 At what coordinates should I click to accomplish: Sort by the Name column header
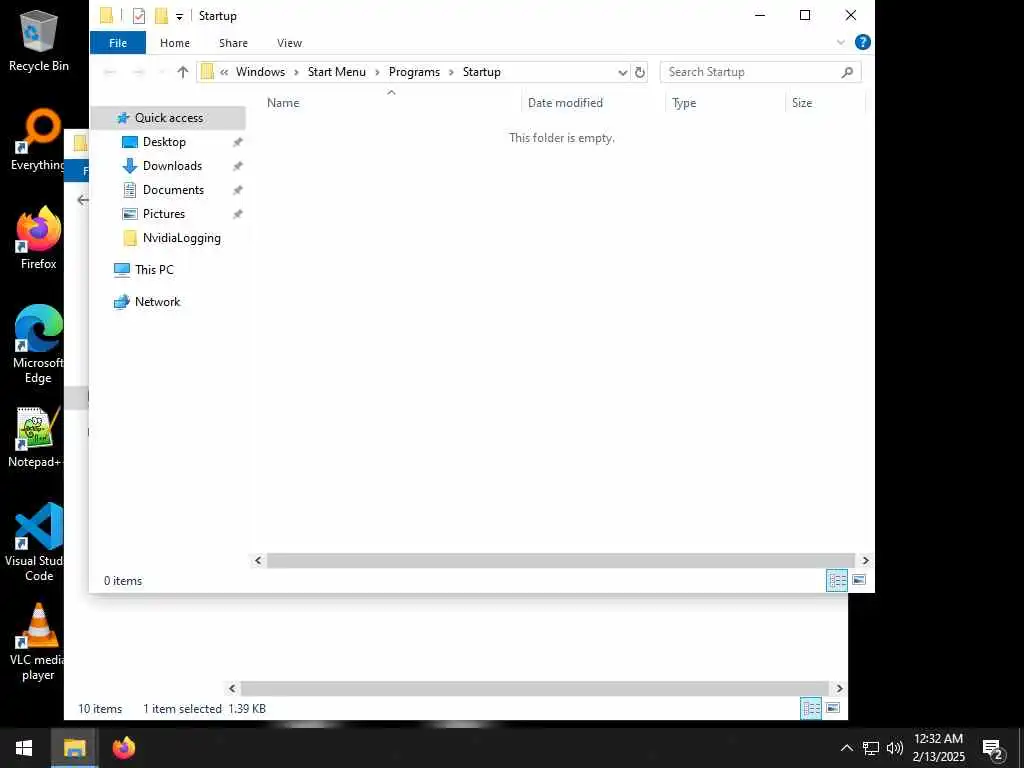point(392,103)
